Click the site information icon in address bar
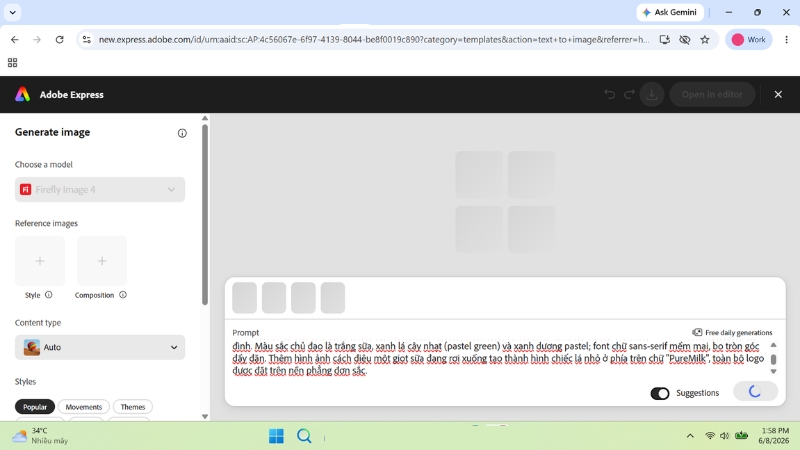Viewport: 800px width, 450px height. coord(87,39)
